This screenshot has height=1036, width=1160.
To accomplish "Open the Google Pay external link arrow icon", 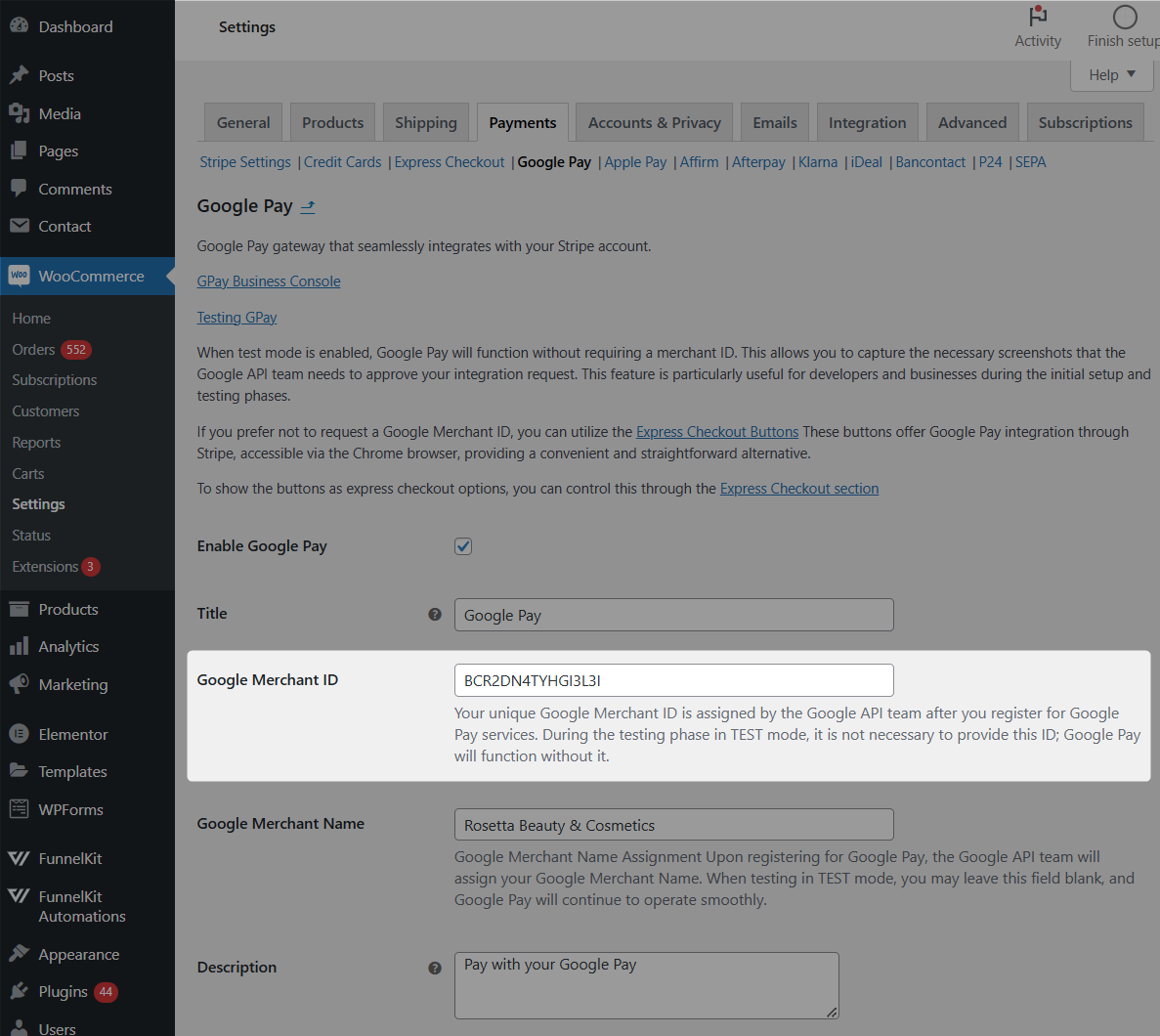I will click(x=308, y=206).
